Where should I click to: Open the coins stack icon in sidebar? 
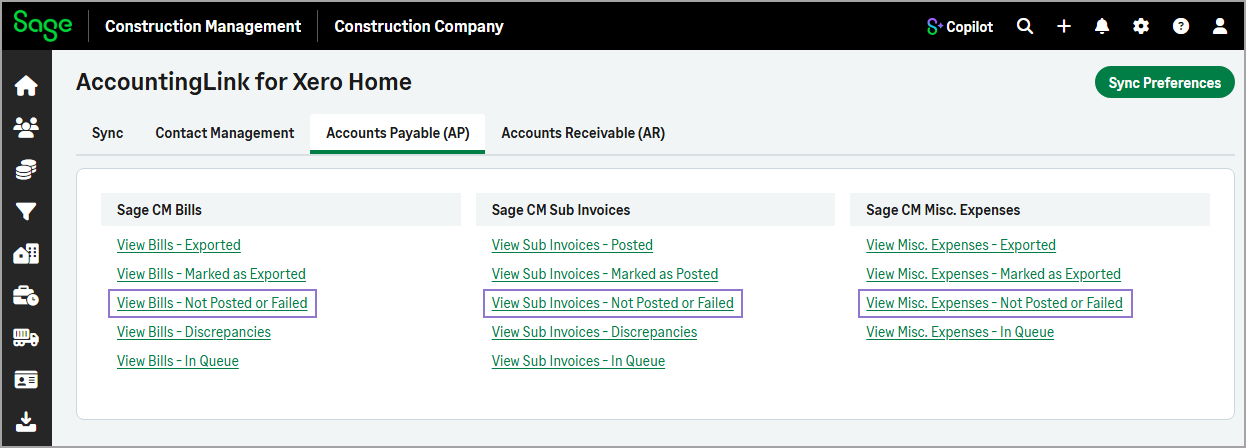pos(26,169)
